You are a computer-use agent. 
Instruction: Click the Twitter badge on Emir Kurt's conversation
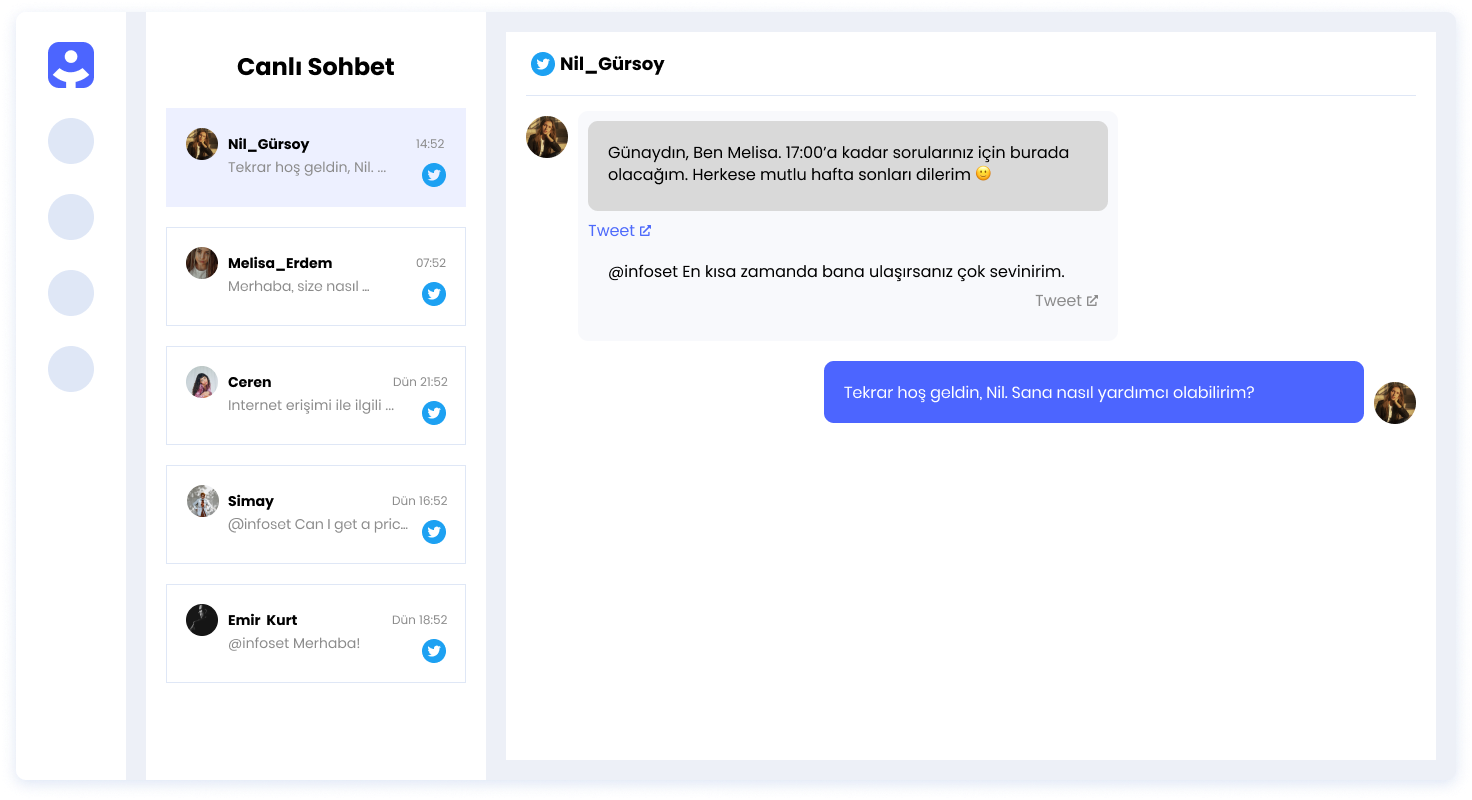(x=434, y=651)
